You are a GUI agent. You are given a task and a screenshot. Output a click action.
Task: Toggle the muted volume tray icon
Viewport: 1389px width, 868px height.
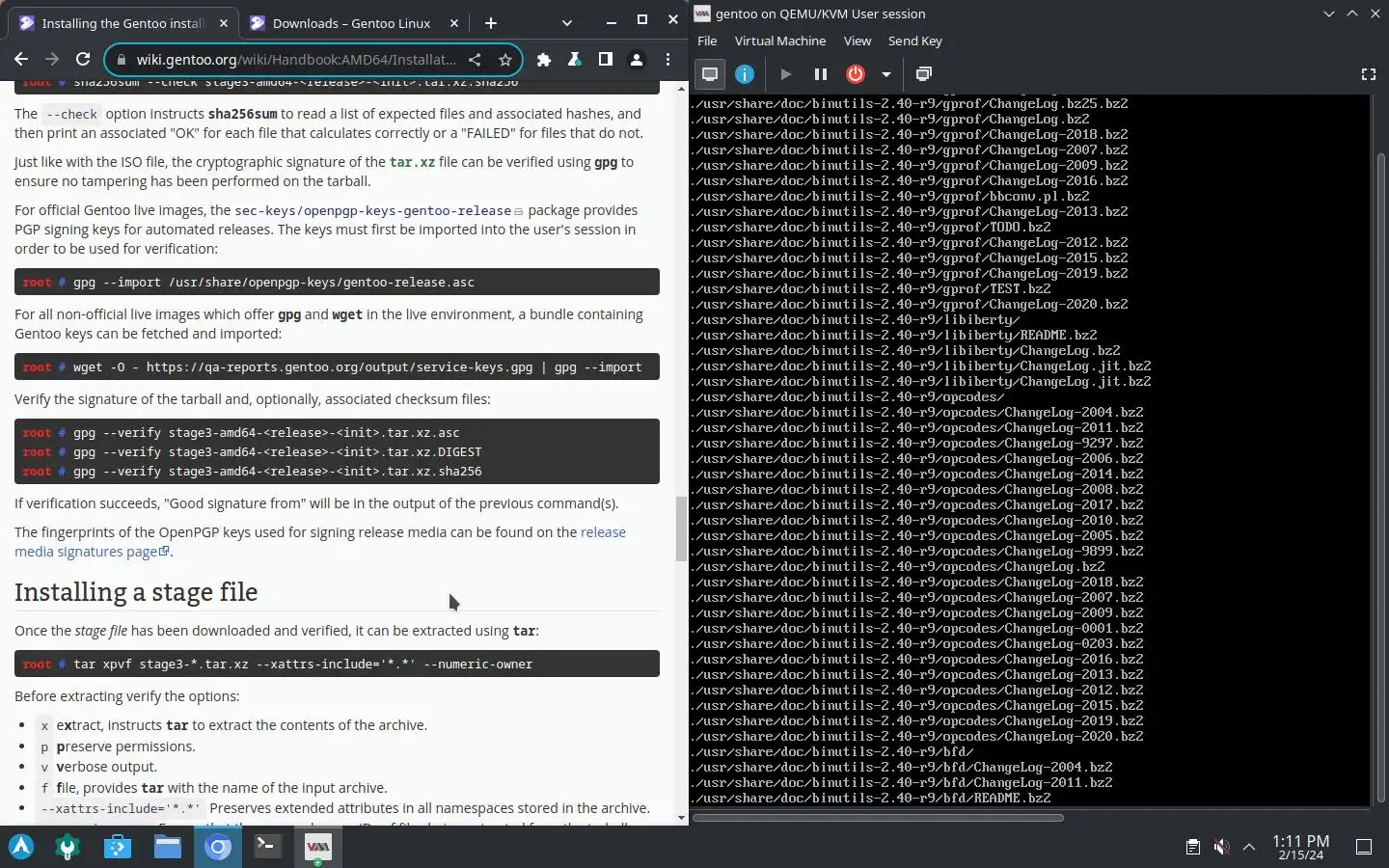point(1221,847)
